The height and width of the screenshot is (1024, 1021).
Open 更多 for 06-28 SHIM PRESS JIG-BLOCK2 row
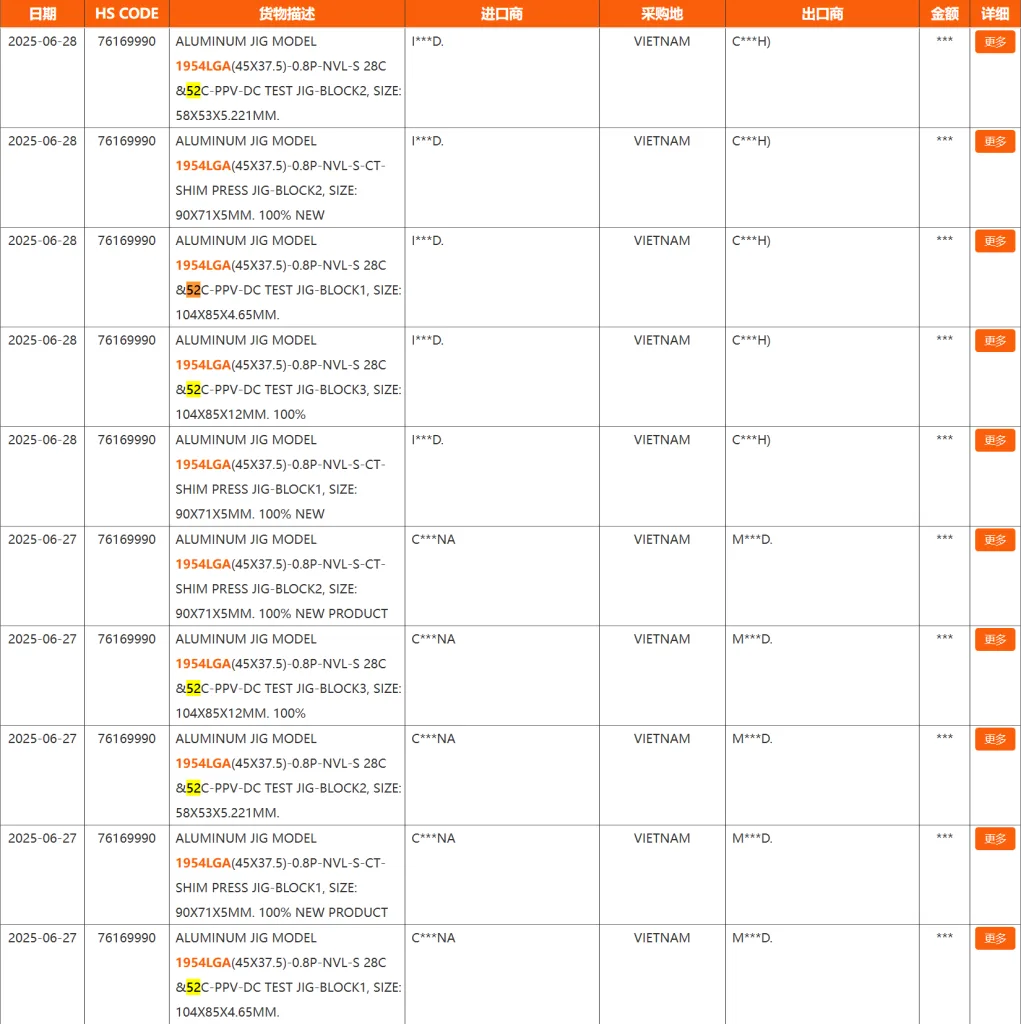pyautogui.click(x=994, y=142)
